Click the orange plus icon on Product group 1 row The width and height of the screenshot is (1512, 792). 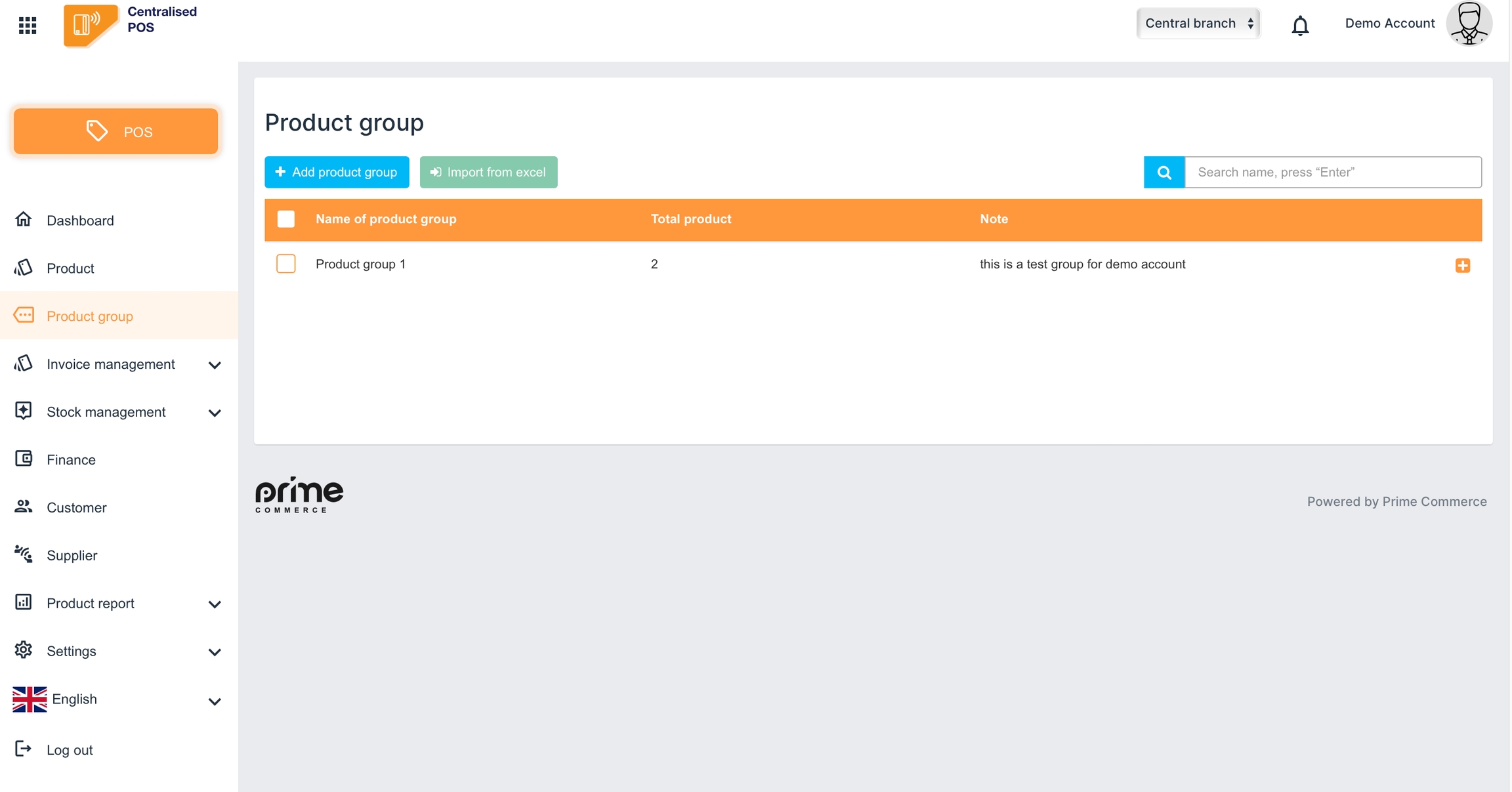pos(1462,265)
